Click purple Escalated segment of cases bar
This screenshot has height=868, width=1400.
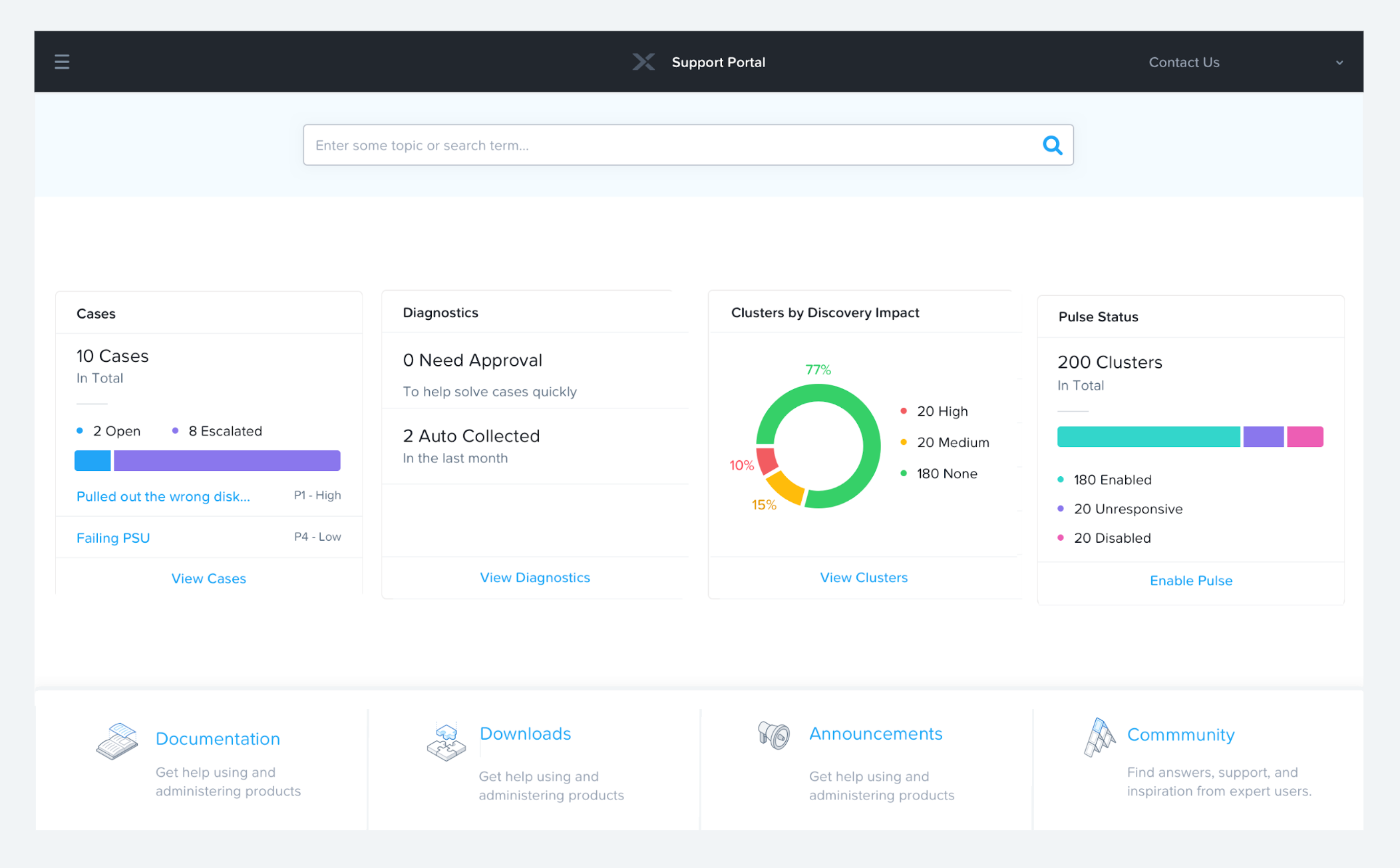[227, 460]
